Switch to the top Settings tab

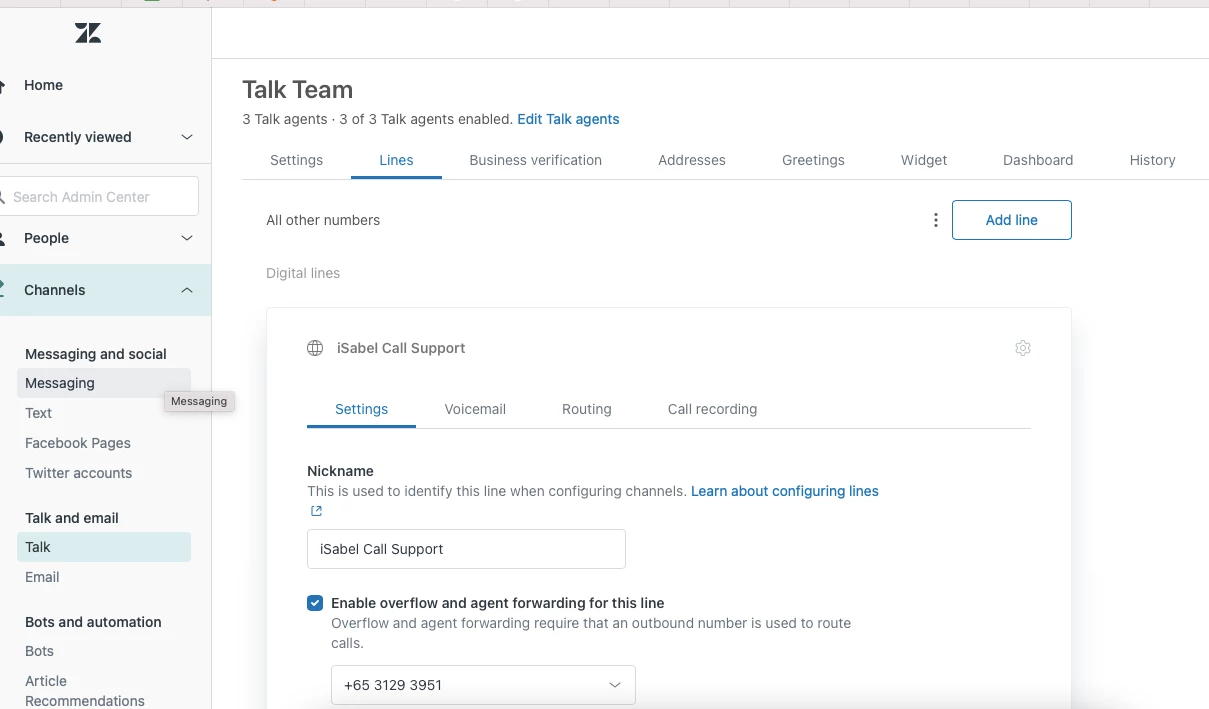click(296, 160)
